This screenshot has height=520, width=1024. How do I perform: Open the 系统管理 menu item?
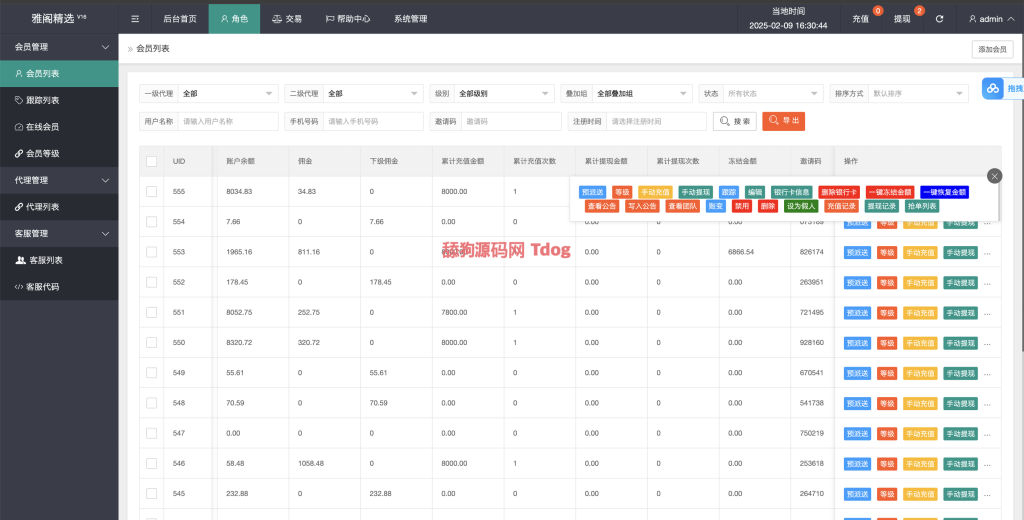pos(410,19)
